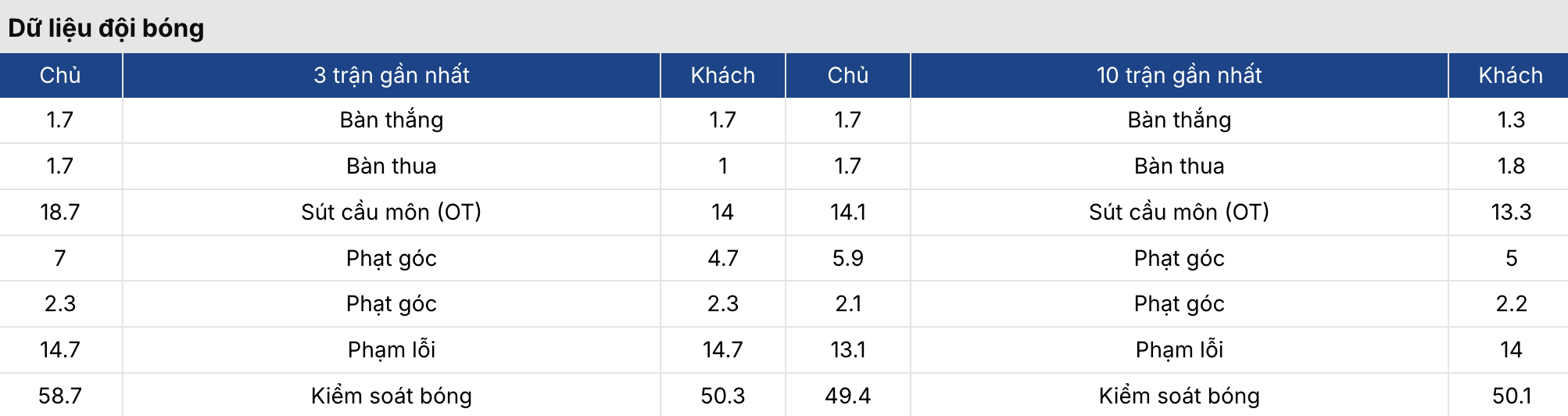Click the 58.7 ball possession value
The height and width of the screenshot is (416, 1568).
pos(60,396)
